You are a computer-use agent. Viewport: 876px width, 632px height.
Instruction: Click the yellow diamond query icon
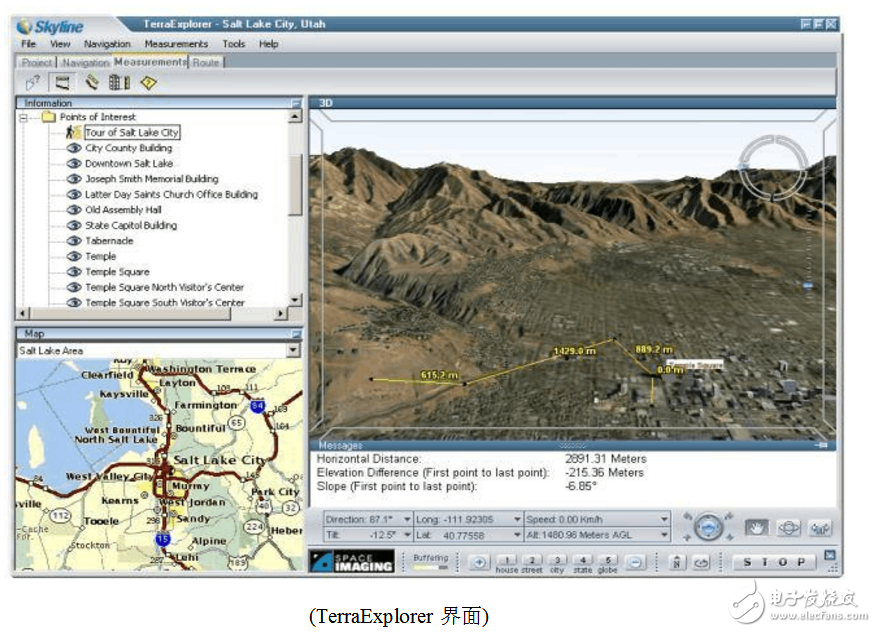(149, 83)
